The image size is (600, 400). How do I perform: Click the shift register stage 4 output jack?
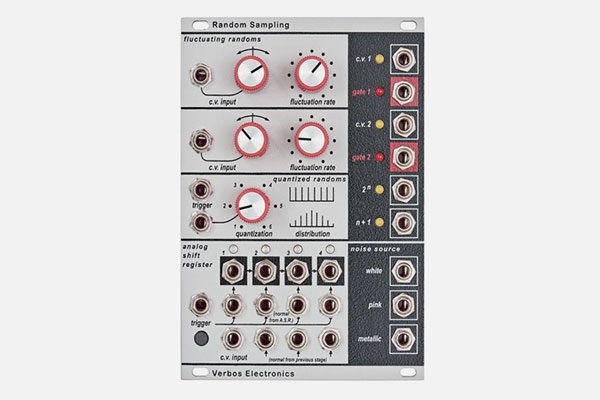[330, 271]
